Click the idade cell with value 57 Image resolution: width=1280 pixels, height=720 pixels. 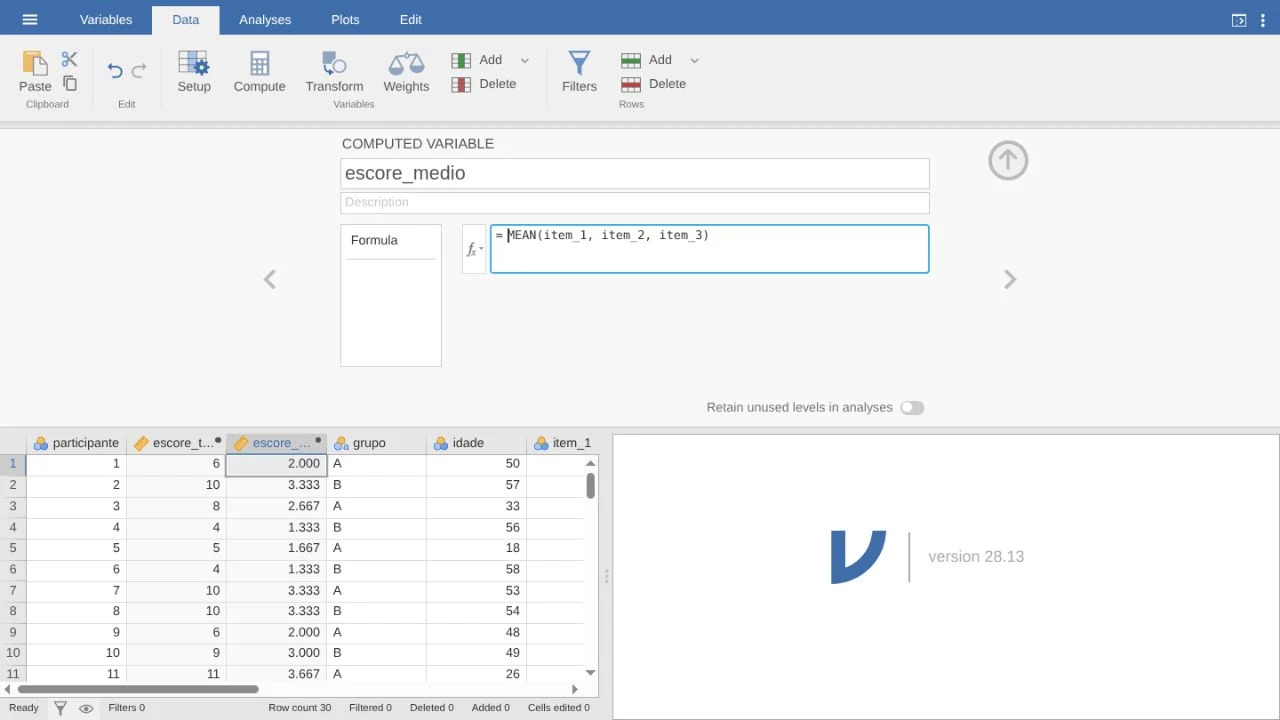pyautogui.click(x=476, y=485)
